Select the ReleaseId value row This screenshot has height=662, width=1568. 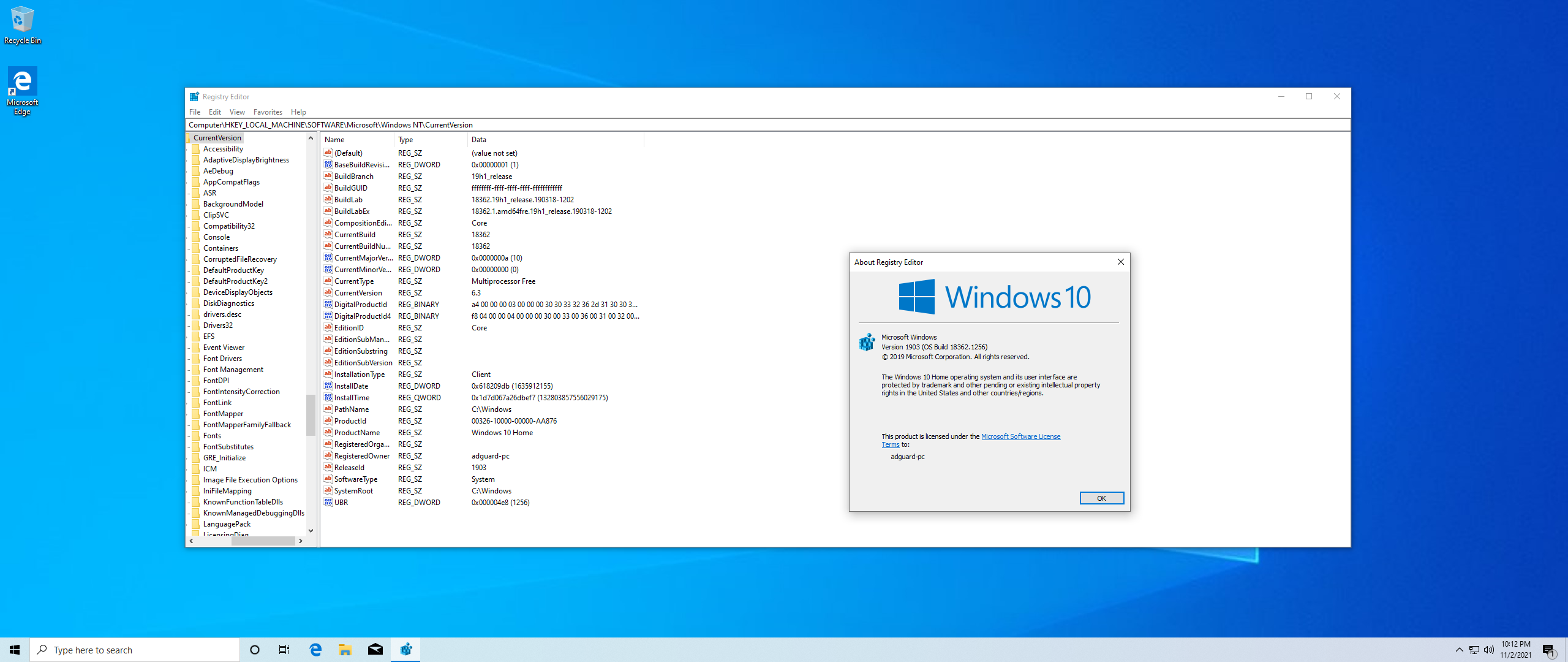pos(483,468)
